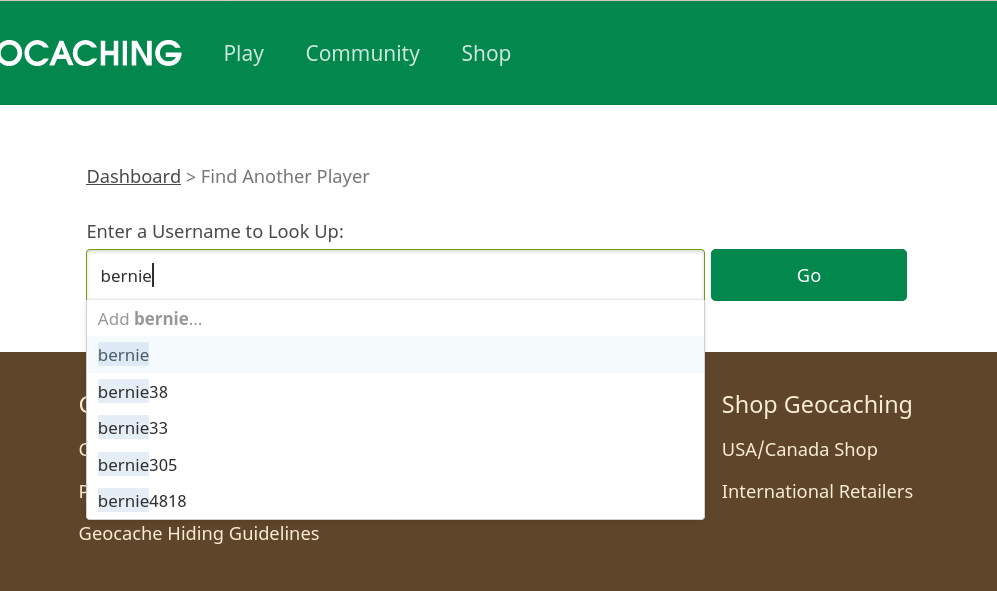Choose 'bernie38' from the suggestions
This screenshot has height=591, width=997.
[395, 392]
